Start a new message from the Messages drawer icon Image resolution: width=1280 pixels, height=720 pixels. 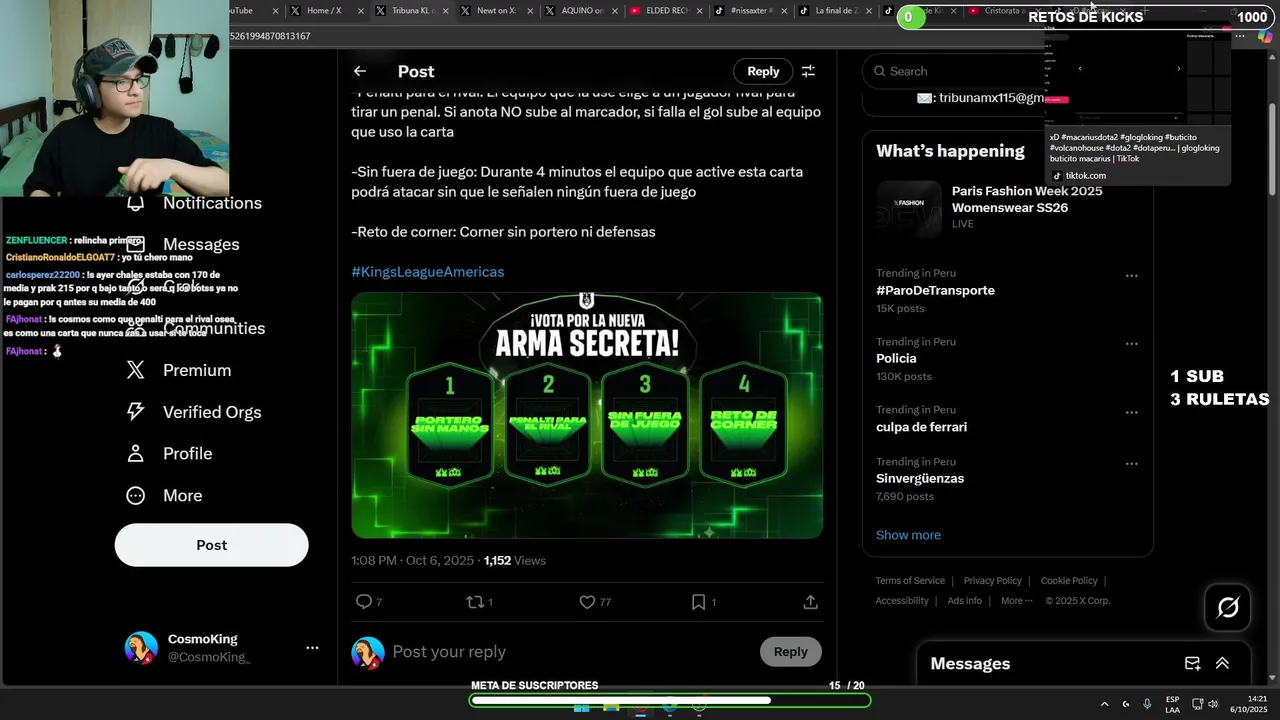1192,663
